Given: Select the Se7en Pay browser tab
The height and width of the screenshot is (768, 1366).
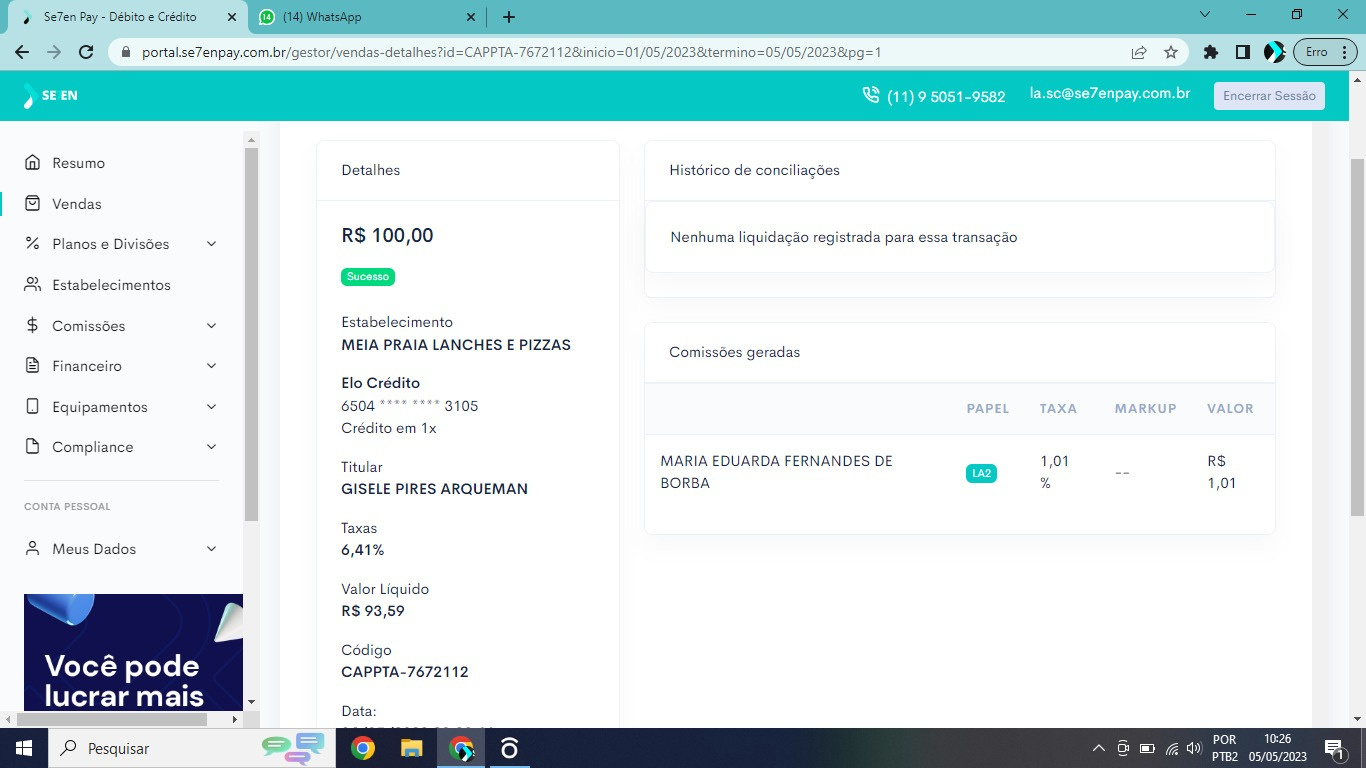Looking at the screenshot, I should click(127, 17).
